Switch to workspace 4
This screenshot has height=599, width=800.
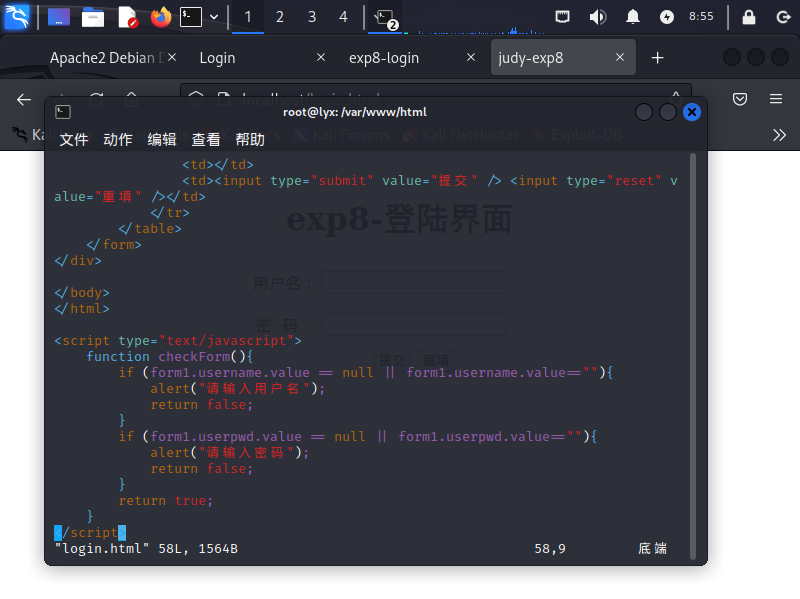pos(343,17)
